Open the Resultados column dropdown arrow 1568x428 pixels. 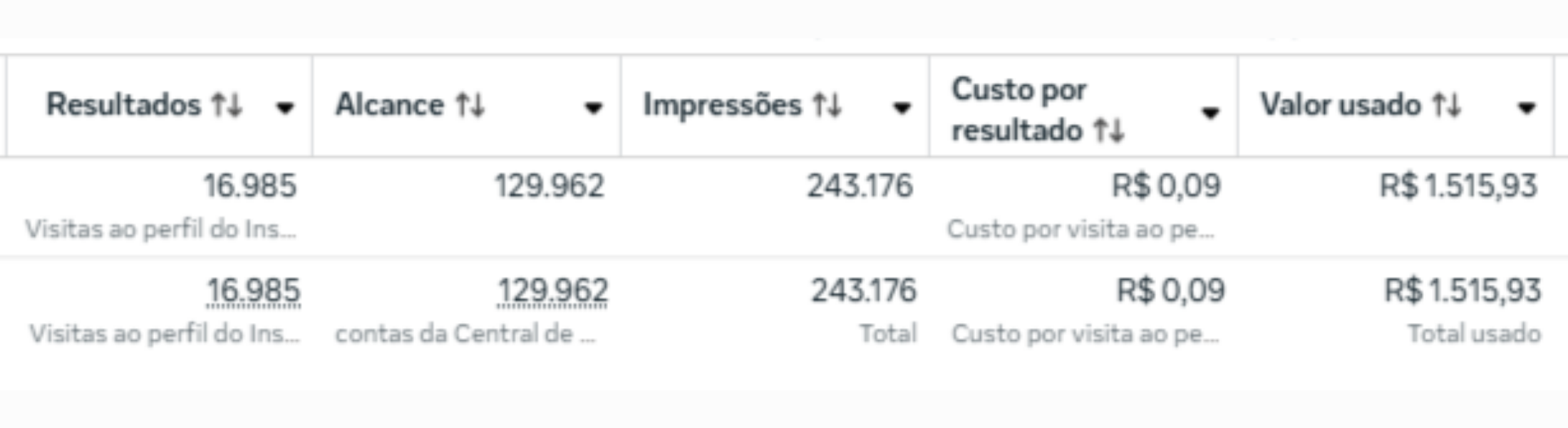(x=285, y=108)
